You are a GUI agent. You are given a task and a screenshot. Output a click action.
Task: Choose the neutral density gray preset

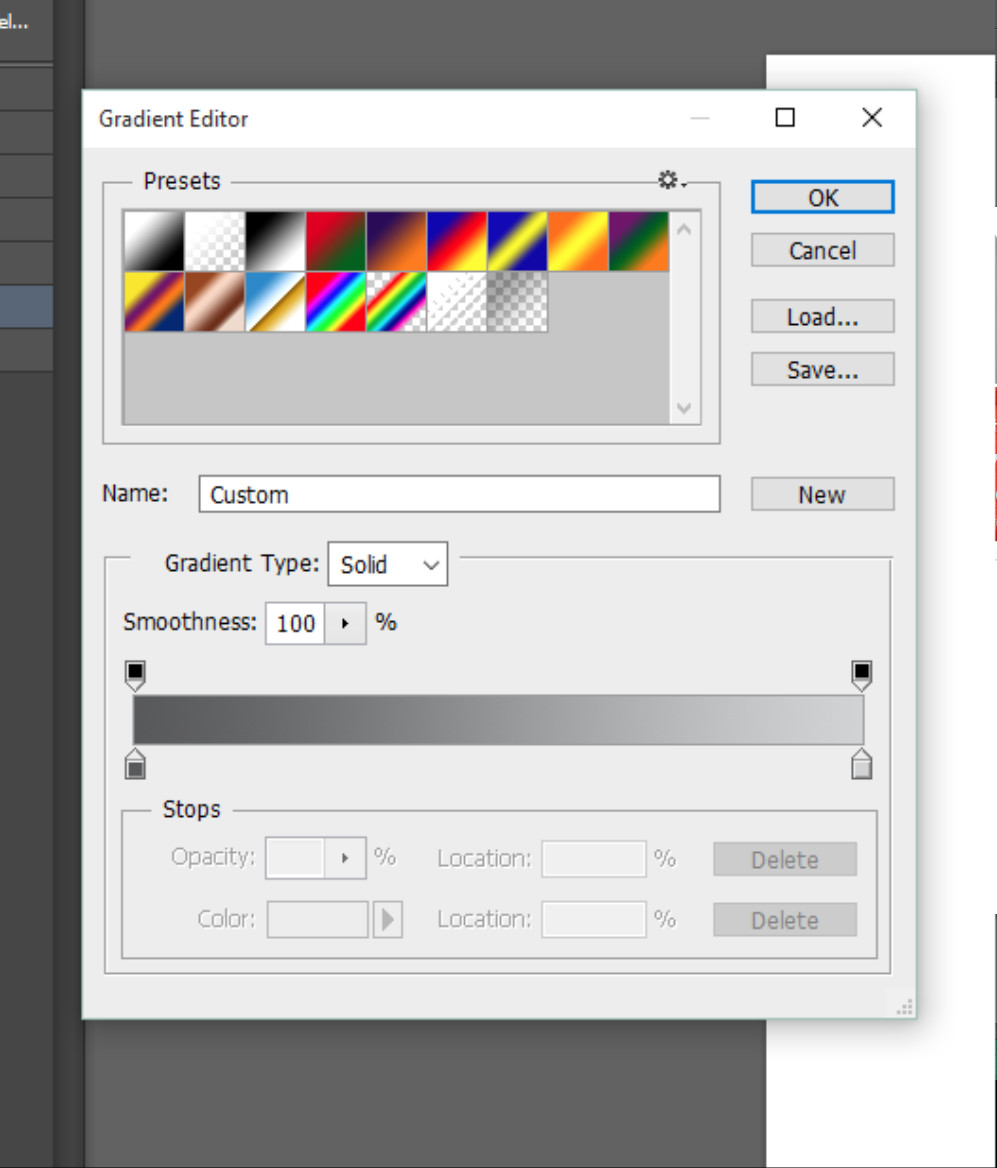tap(518, 302)
